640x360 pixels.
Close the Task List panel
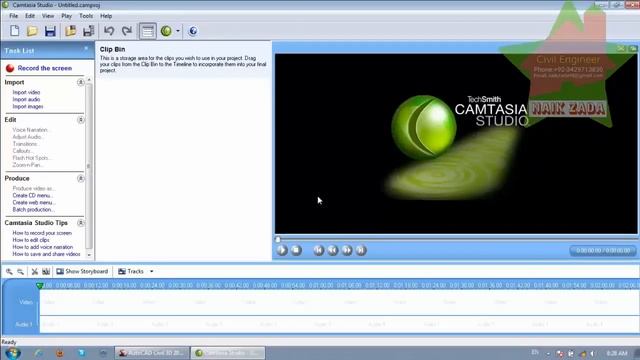pos(86,49)
